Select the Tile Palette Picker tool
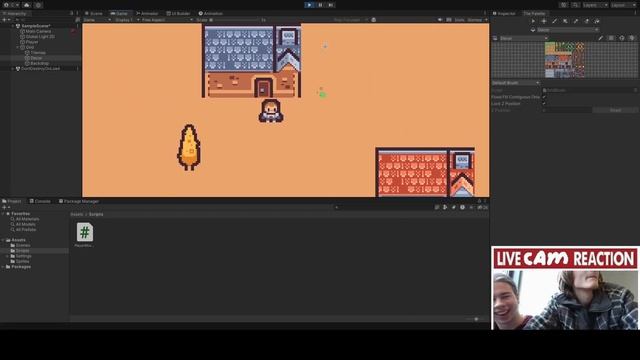The height and width of the screenshot is (360, 640). point(576,21)
